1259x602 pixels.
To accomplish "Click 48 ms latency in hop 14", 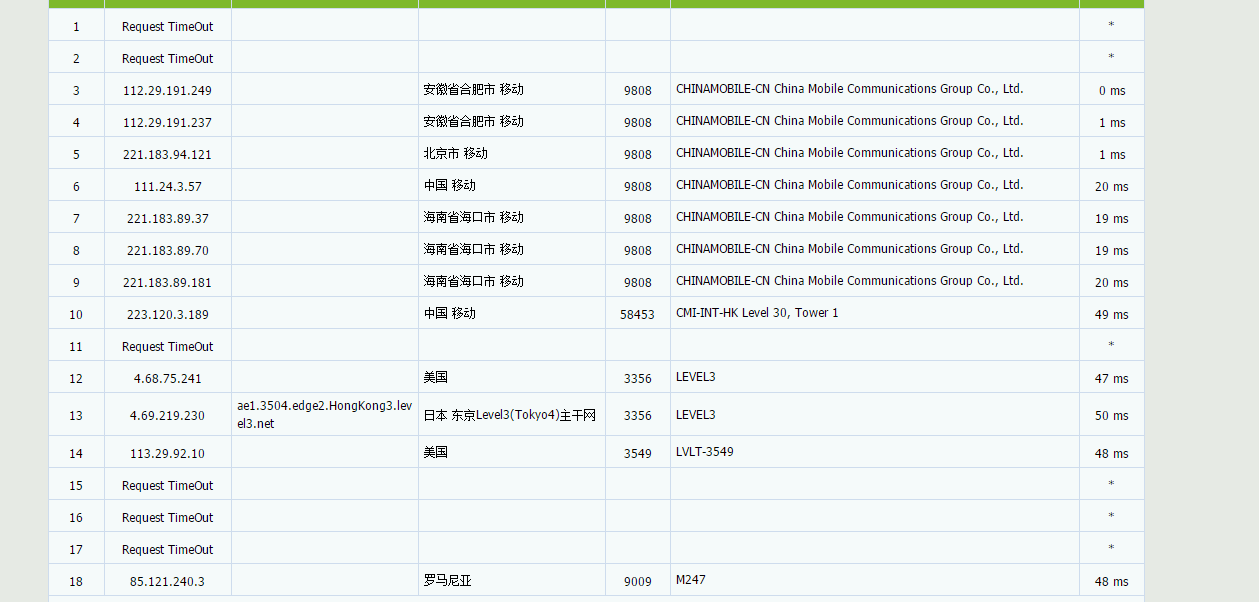I will tap(1111, 453).
